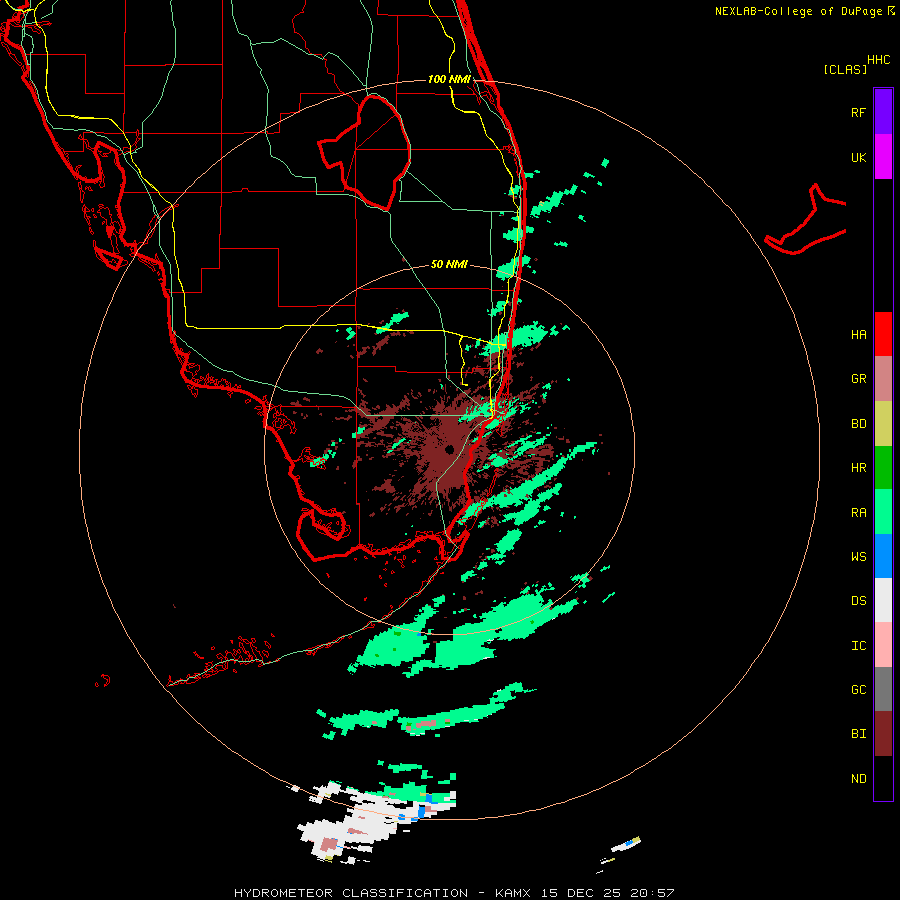
Task: Click the BI brown legend color swatch
Action: tap(883, 734)
